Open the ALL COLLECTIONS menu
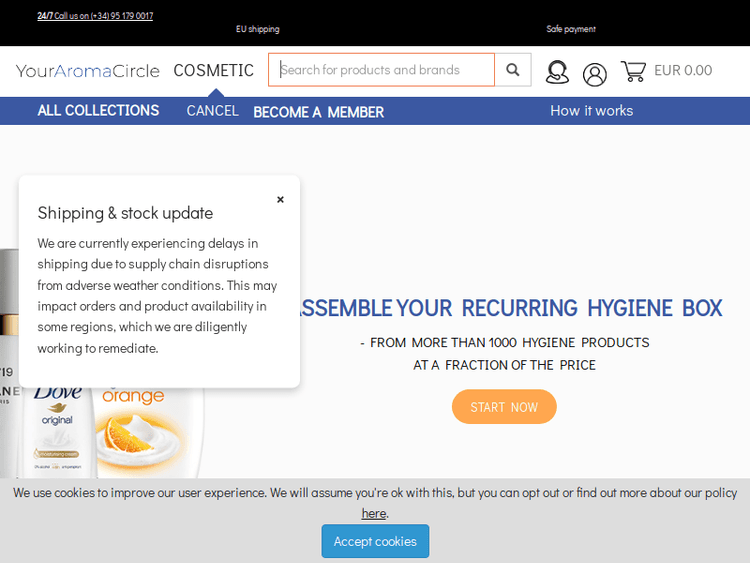The height and width of the screenshot is (563, 750). [x=98, y=111]
